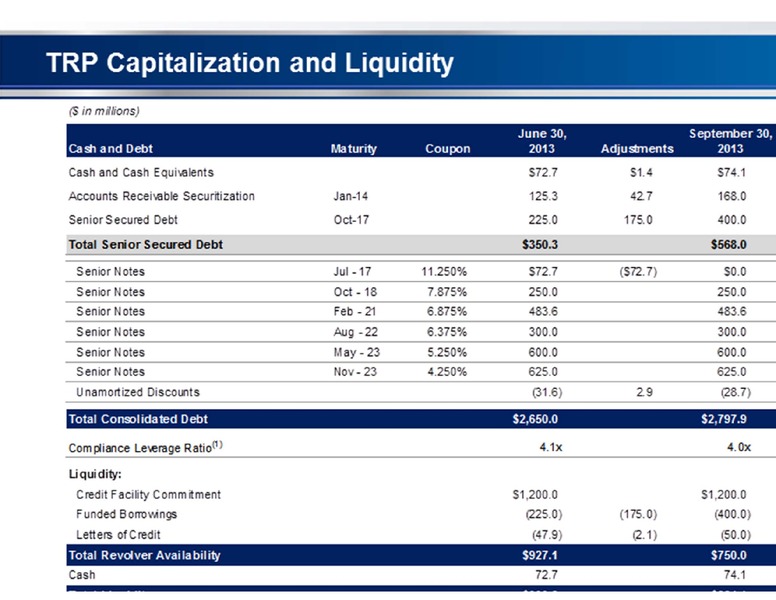
Task: Select 'Accounts Receivable Securitization' label
Action: [161, 196]
